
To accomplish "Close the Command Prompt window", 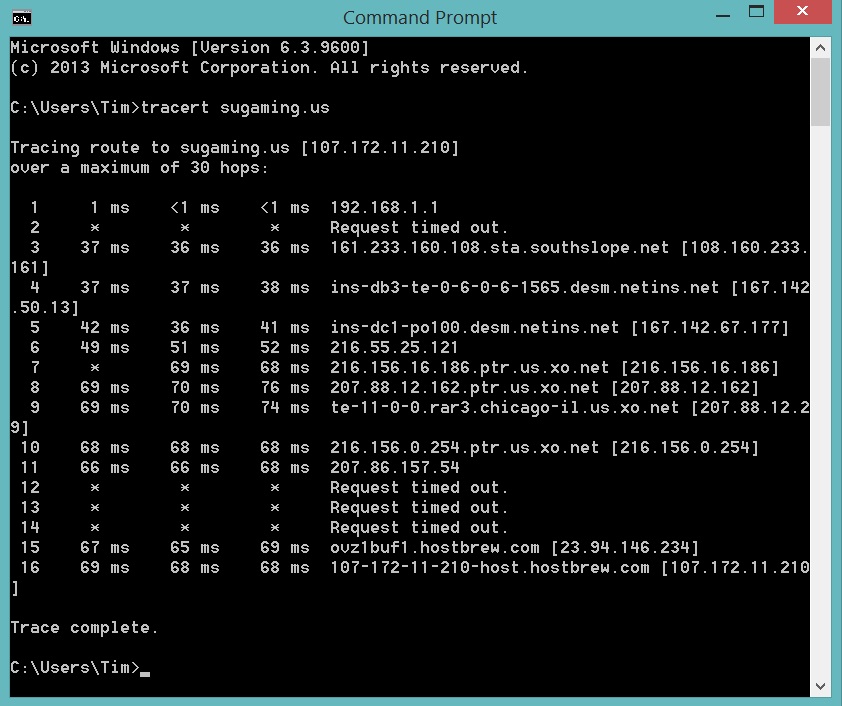I will pyautogui.click(x=802, y=11).
